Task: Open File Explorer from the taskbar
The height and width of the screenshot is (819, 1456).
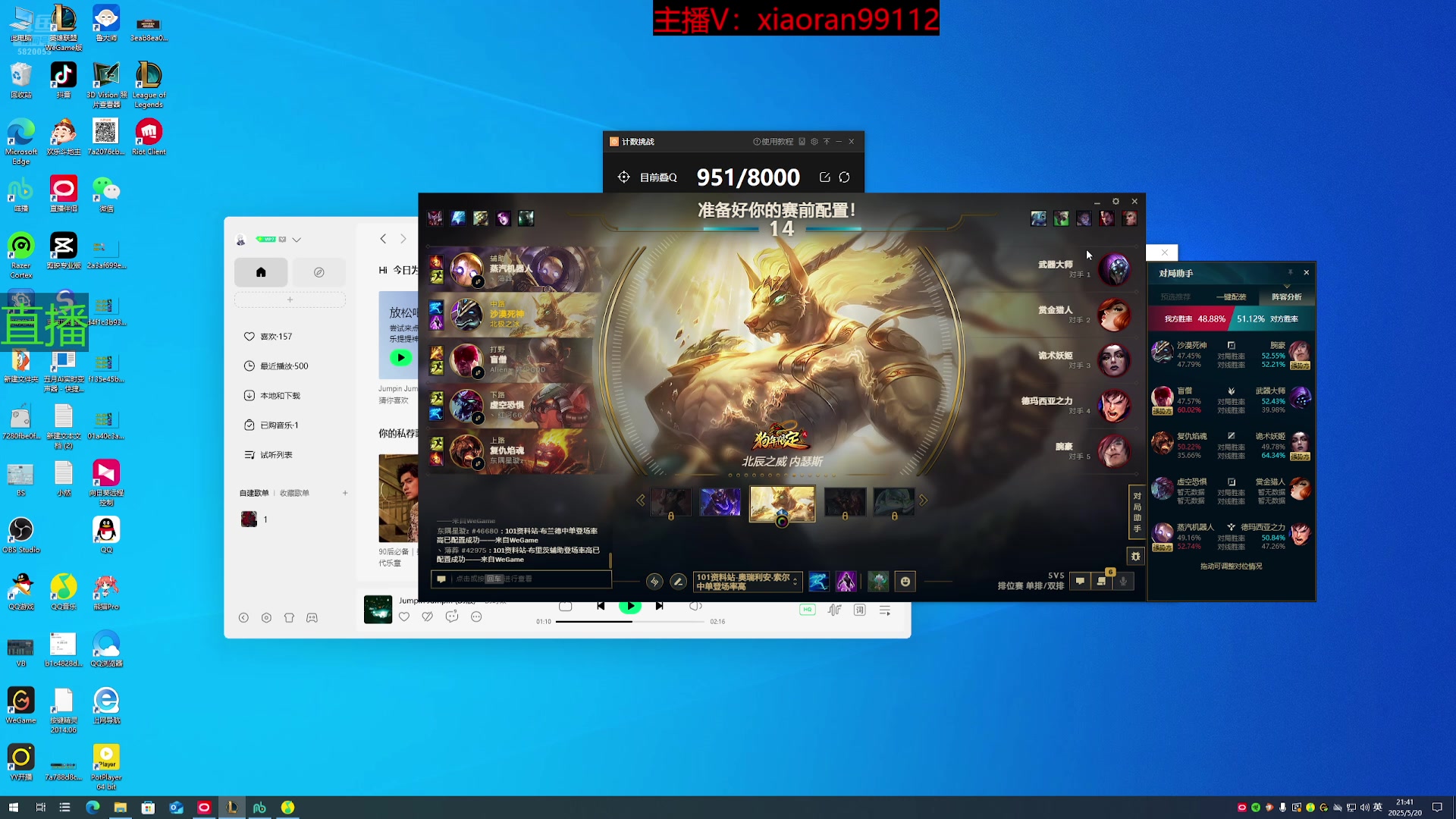Action: [x=120, y=808]
